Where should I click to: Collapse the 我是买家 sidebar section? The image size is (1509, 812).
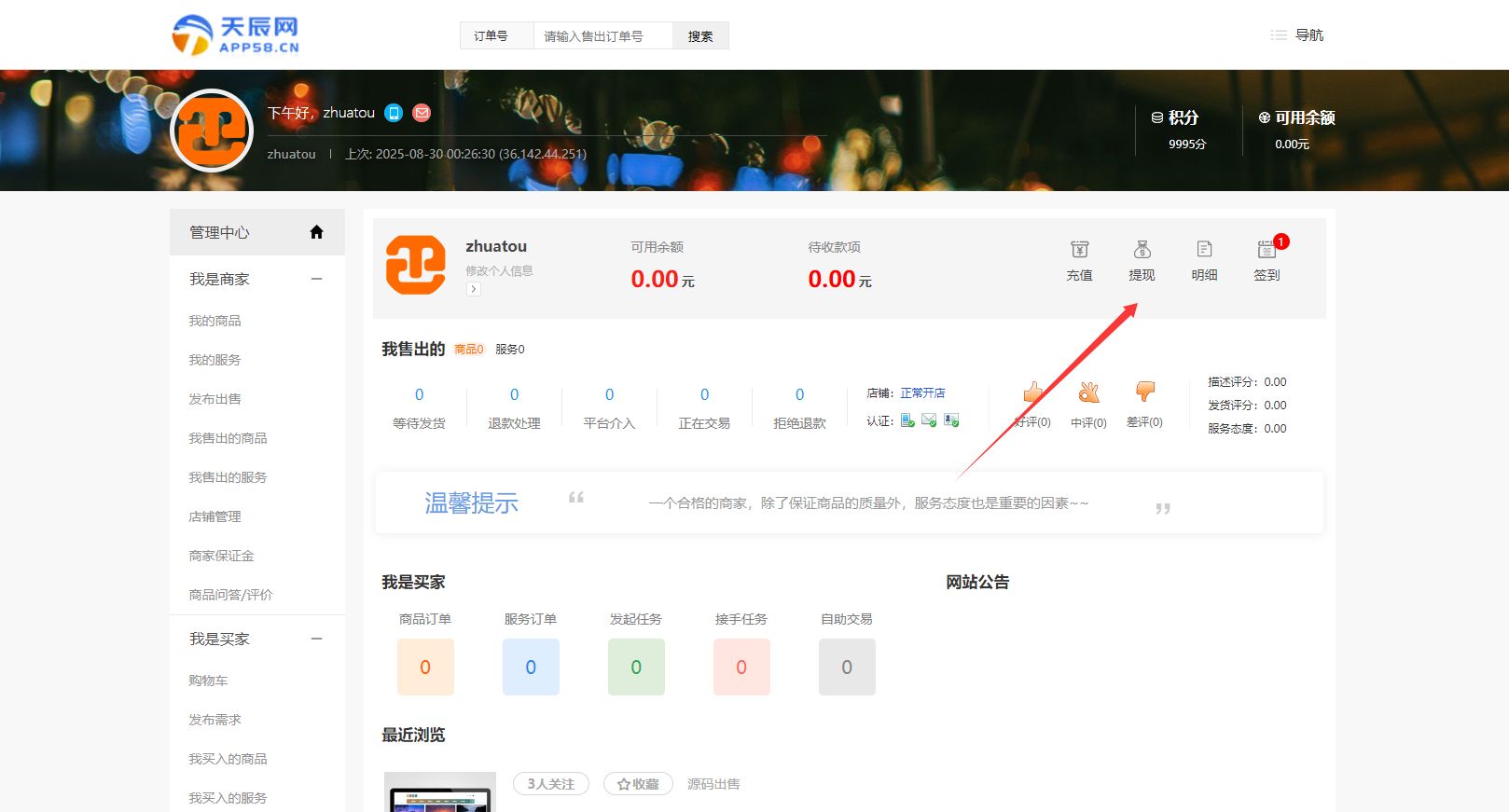pyautogui.click(x=316, y=639)
